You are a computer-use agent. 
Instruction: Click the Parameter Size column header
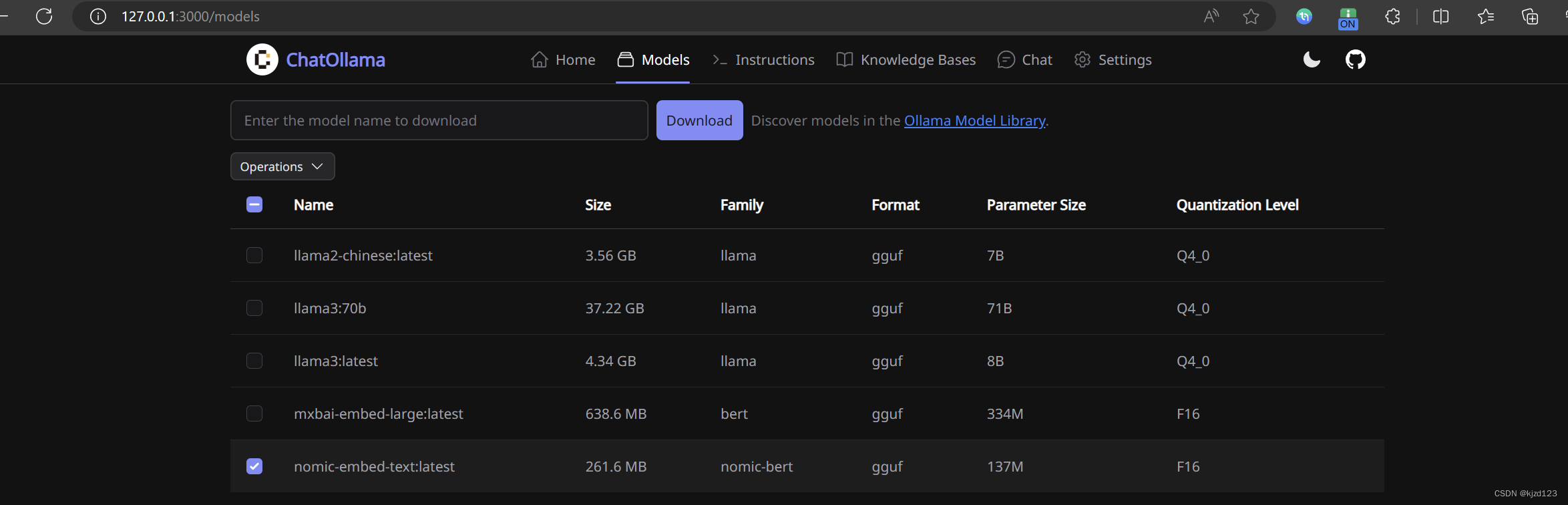[x=1036, y=205]
